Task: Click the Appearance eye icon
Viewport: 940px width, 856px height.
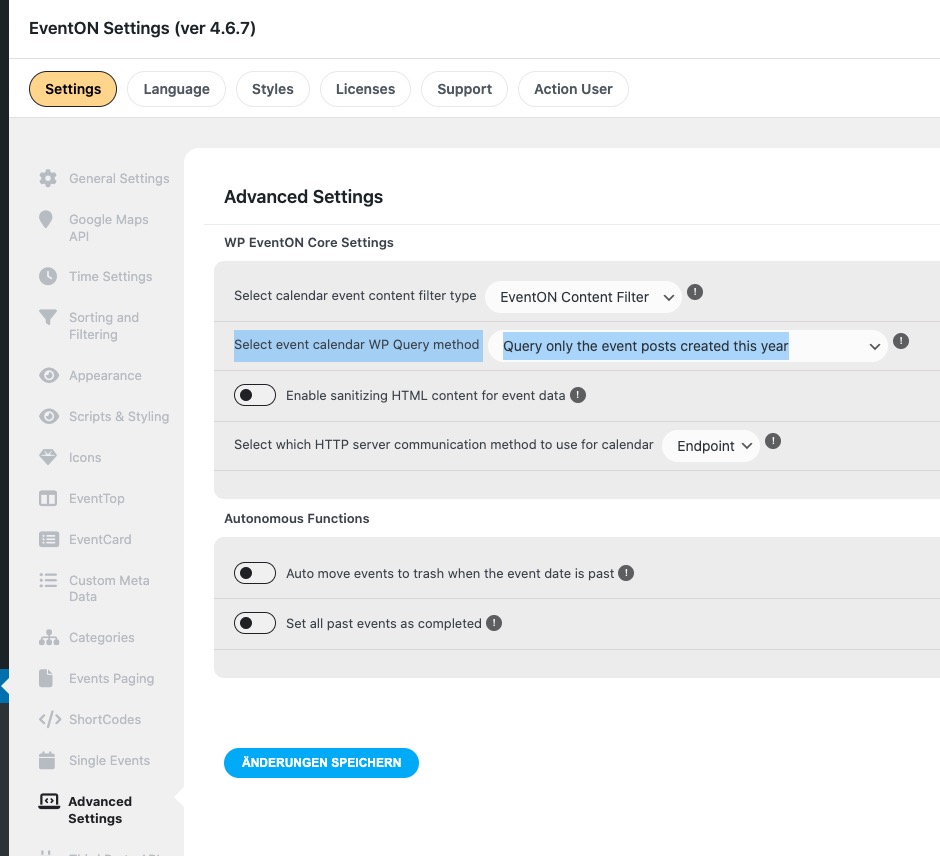Action: 49,375
